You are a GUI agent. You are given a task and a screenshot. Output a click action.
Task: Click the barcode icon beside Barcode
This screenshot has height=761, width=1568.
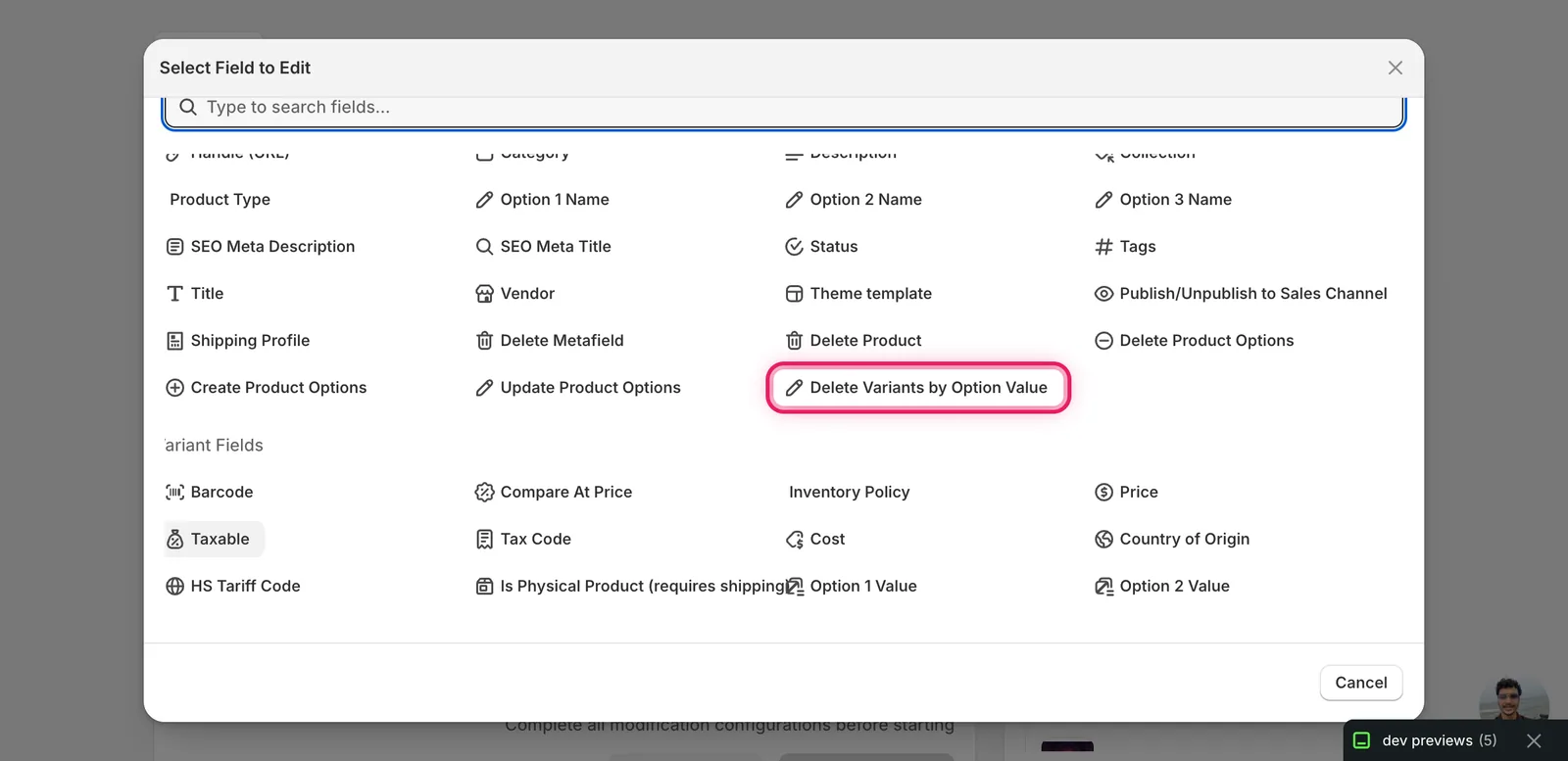(174, 492)
